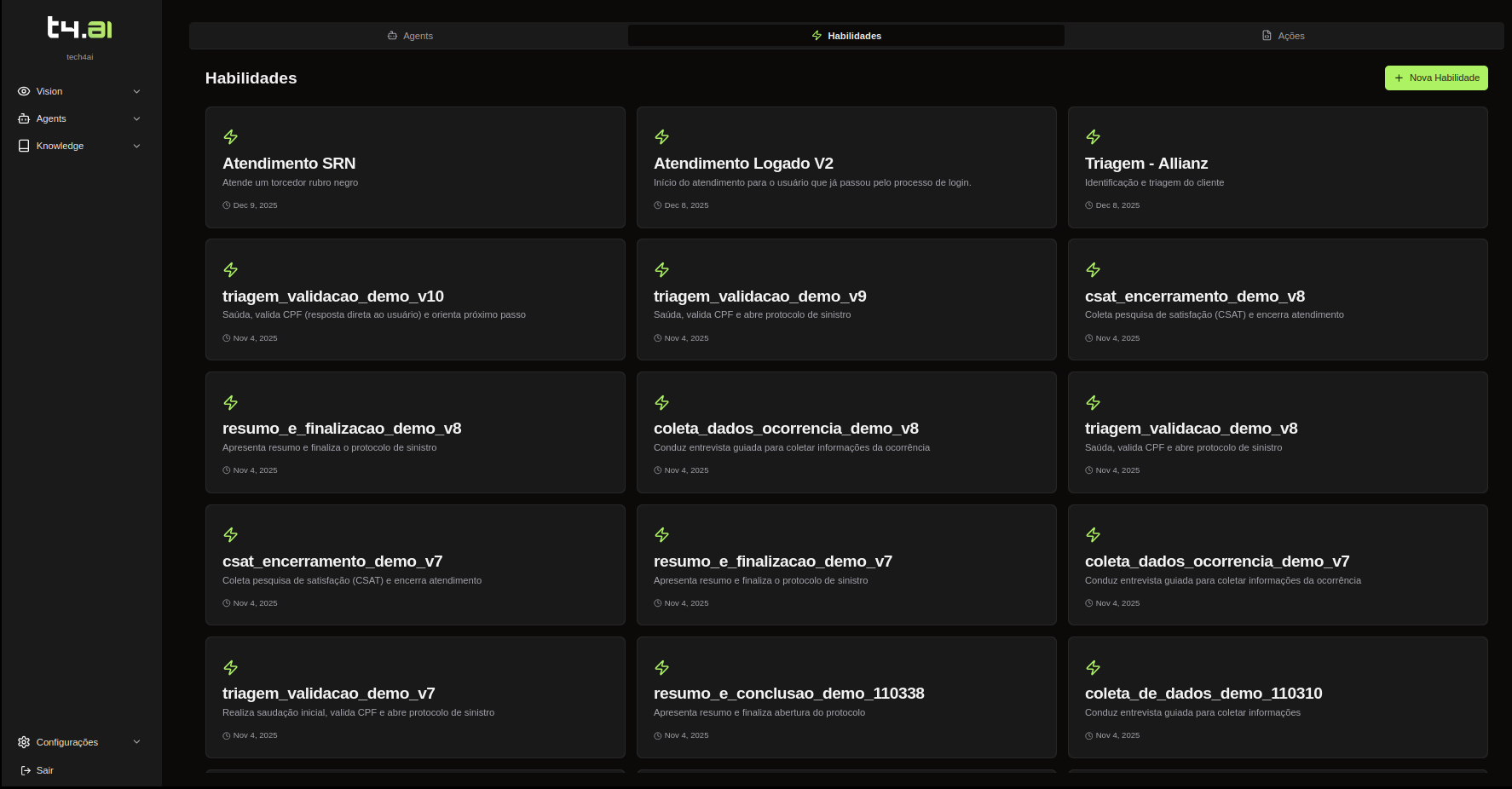Image resolution: width=1512 pixels, height=789 pixels.
Task: Open the Atendimento Logado V2 skill
Action: tap(845, 167)
